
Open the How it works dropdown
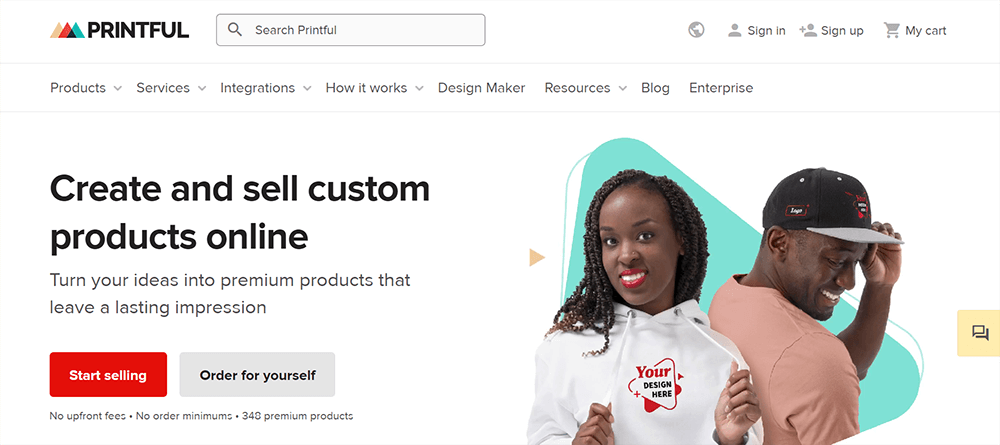coord(374,88)
